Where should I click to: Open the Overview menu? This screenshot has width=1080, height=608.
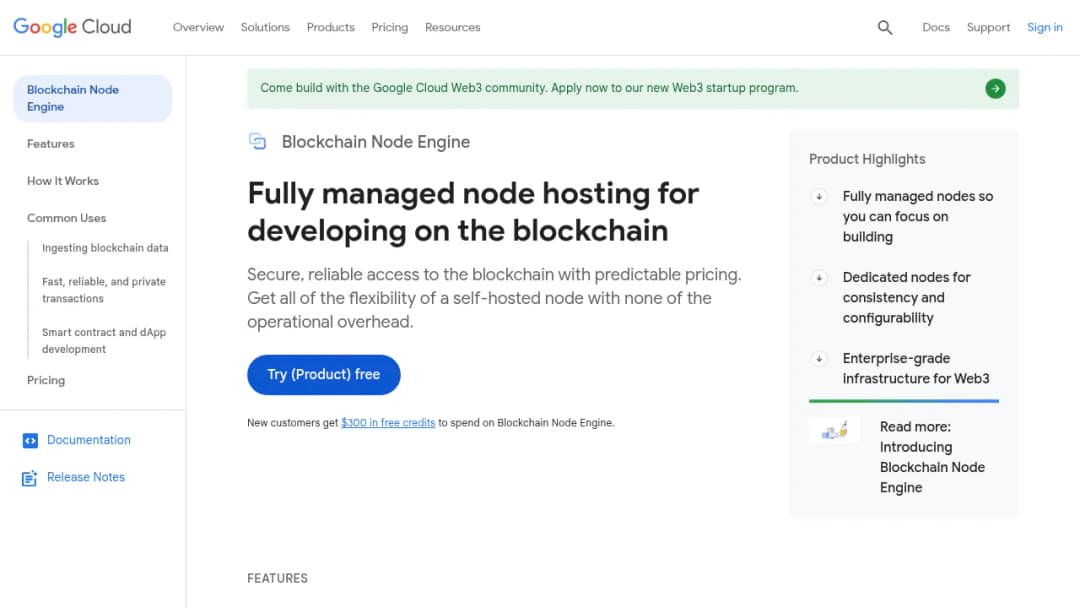point(198,28)
